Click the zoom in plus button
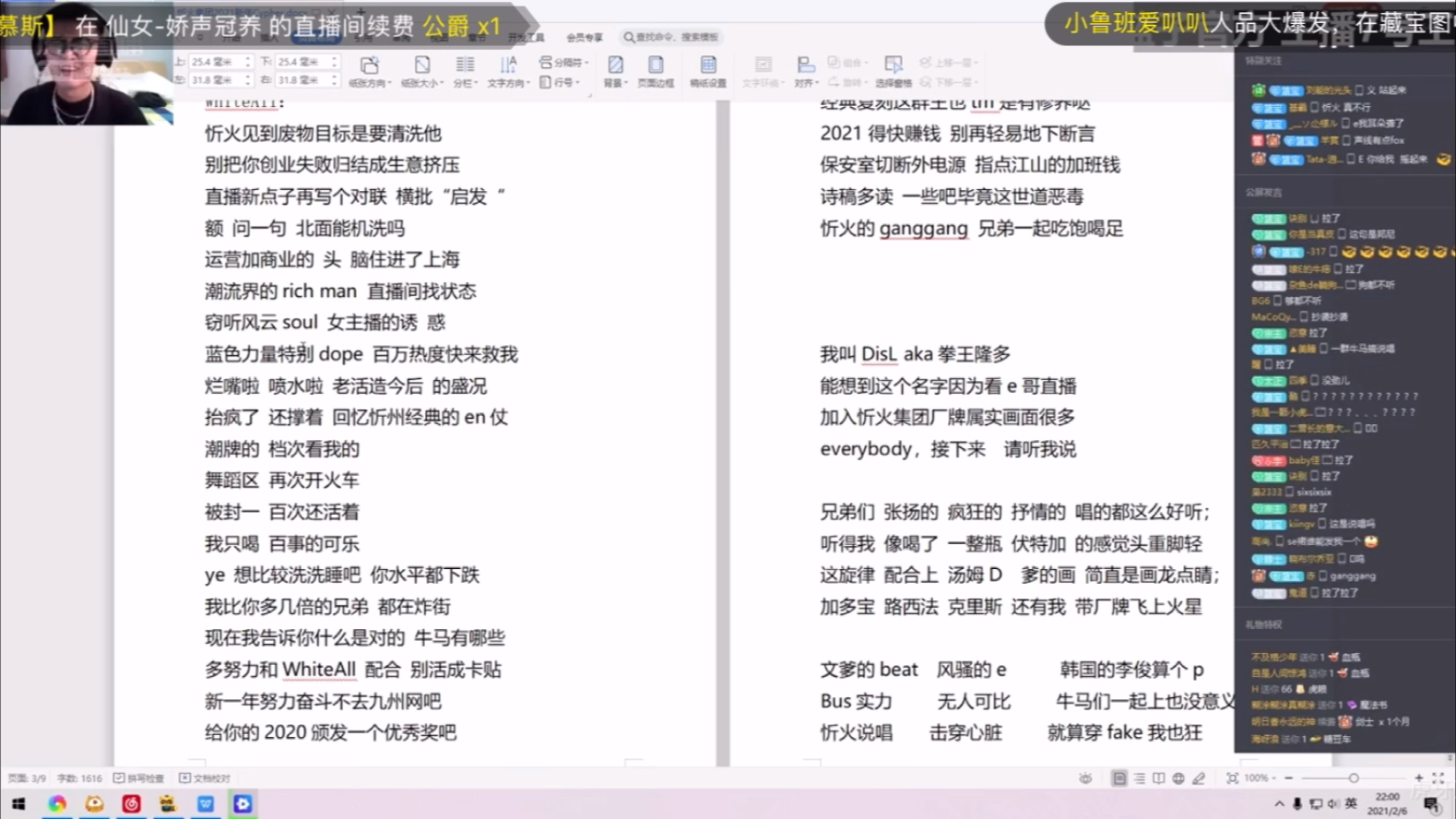The image size is (1456, 819). click(1418, 778)
